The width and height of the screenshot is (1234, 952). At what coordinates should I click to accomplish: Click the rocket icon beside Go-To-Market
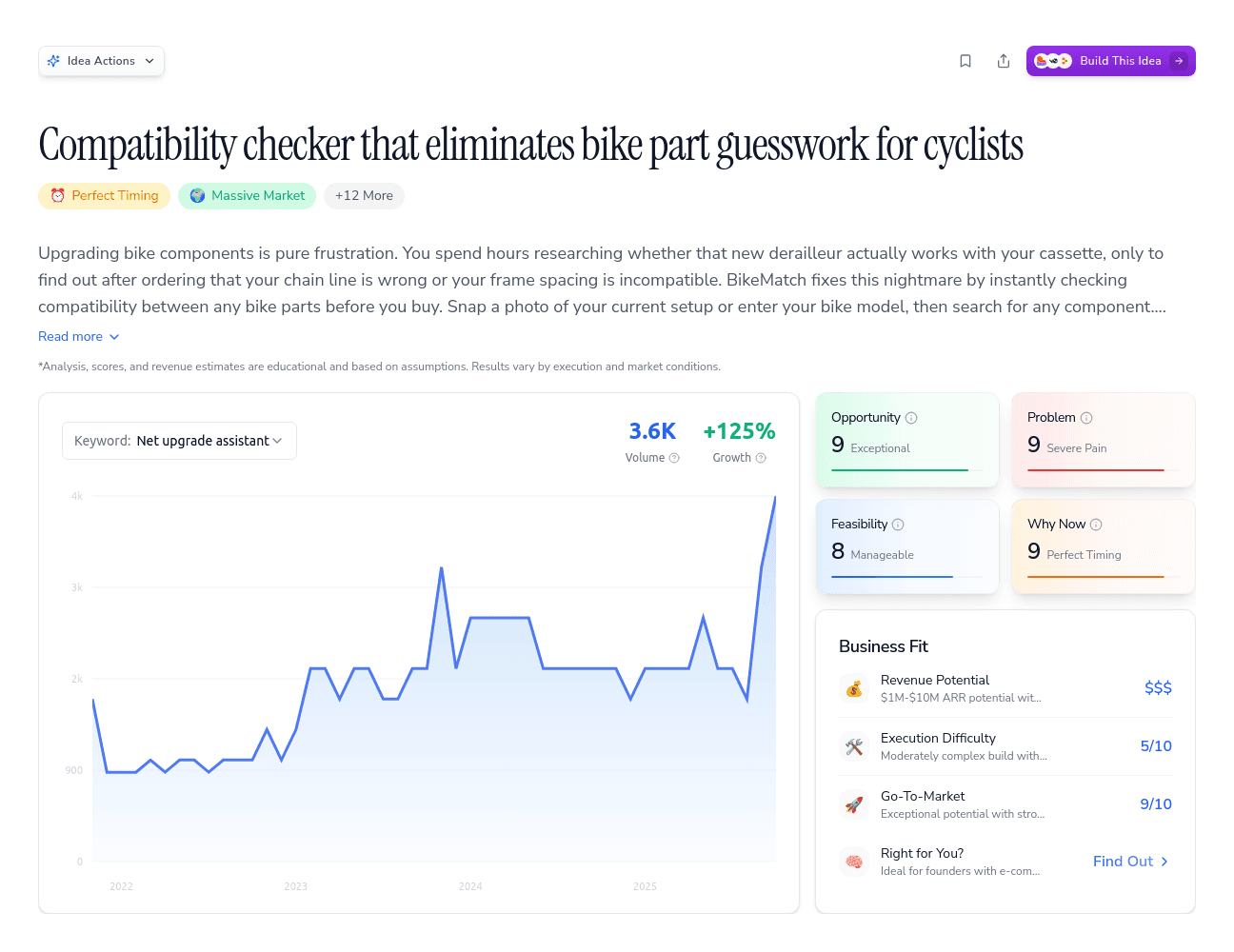click(854, 804)
